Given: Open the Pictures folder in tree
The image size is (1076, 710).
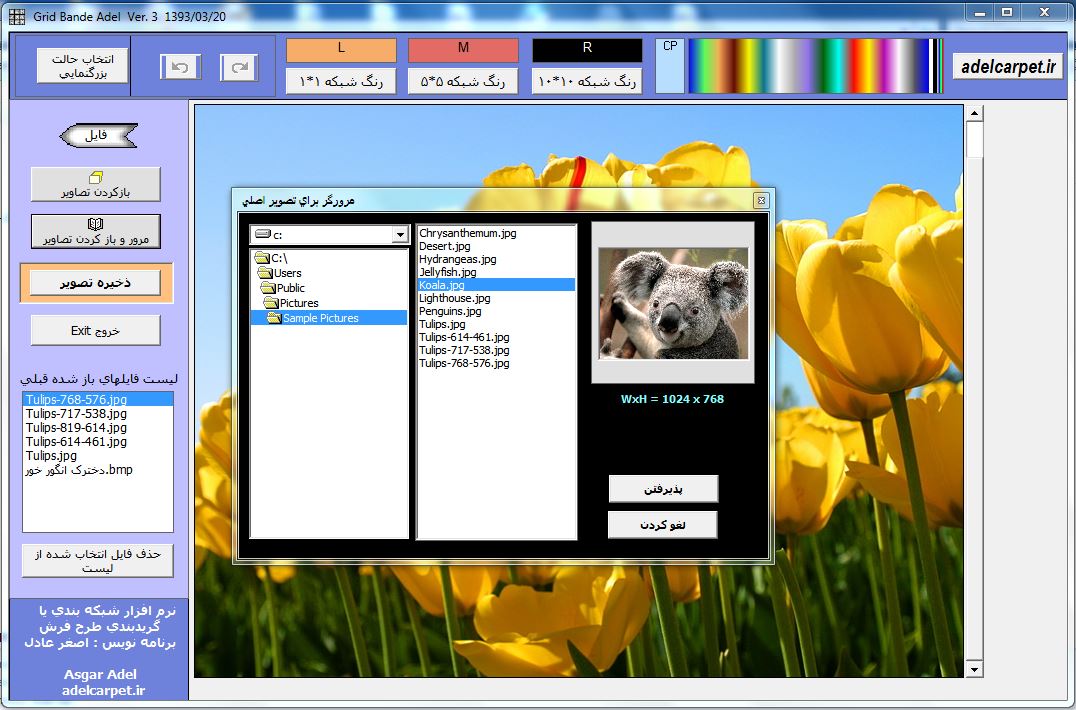Looking at the screenshot, I should (x=299, y=303).
